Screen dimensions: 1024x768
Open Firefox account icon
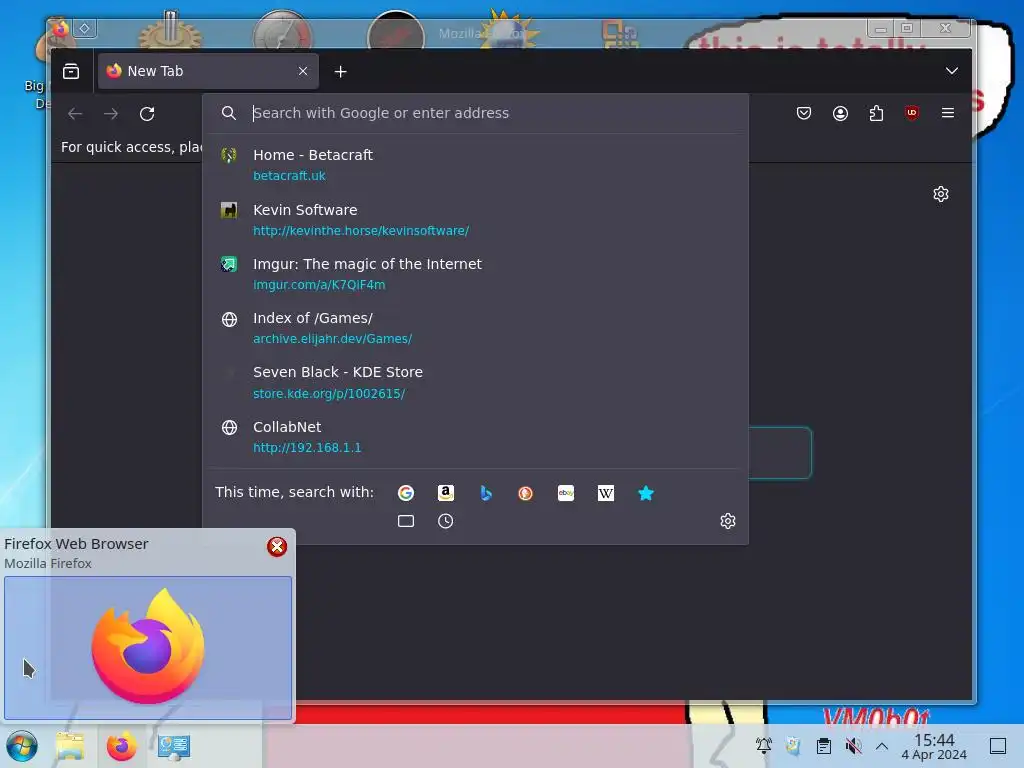coord(840,113)
